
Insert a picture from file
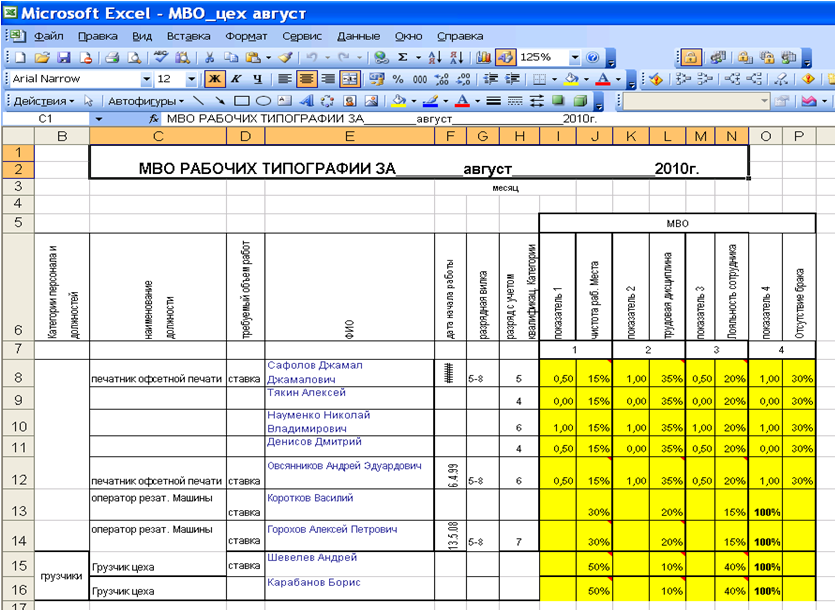click(x=371, y=101)
